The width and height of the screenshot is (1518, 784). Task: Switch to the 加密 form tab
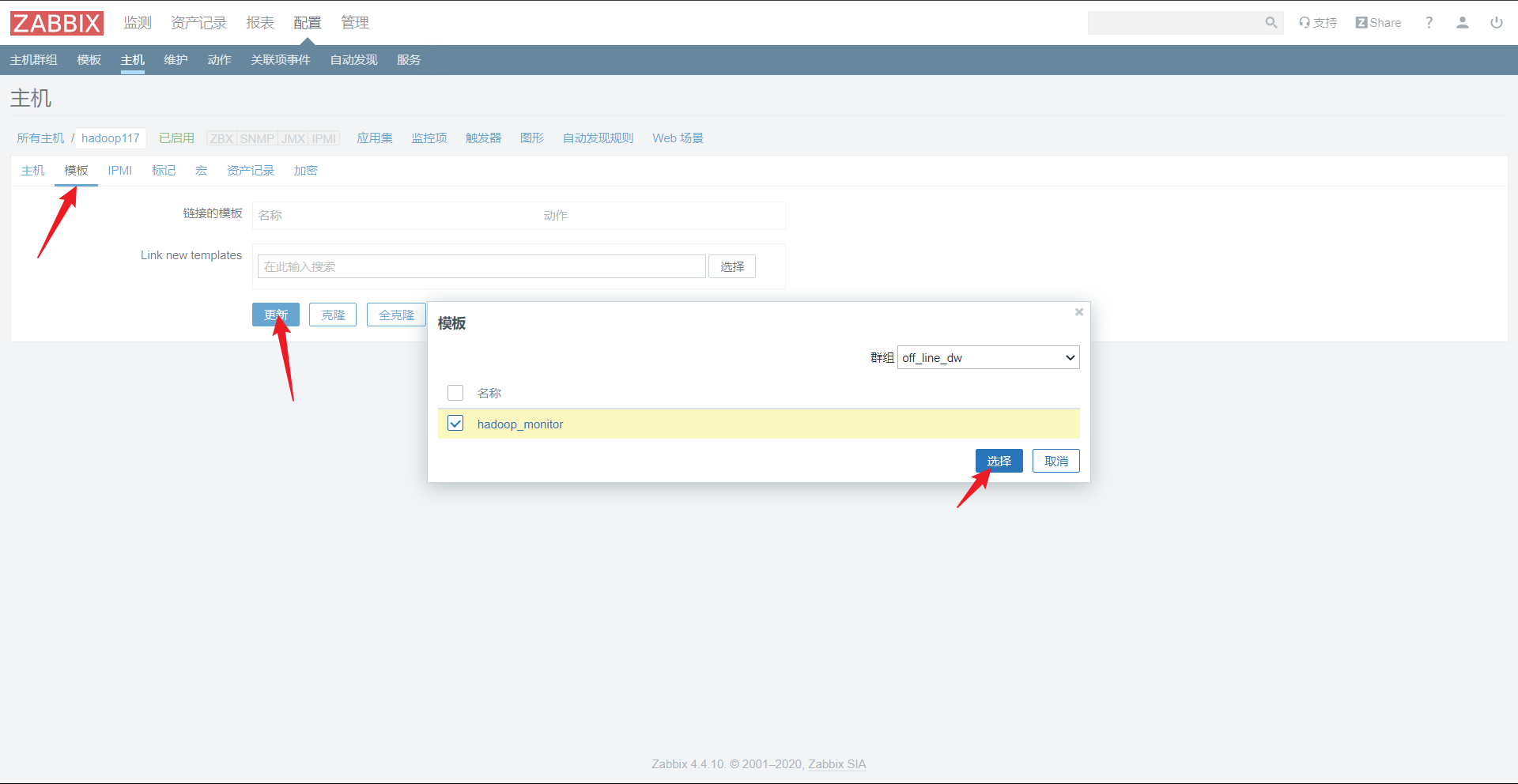click(306, 171)
